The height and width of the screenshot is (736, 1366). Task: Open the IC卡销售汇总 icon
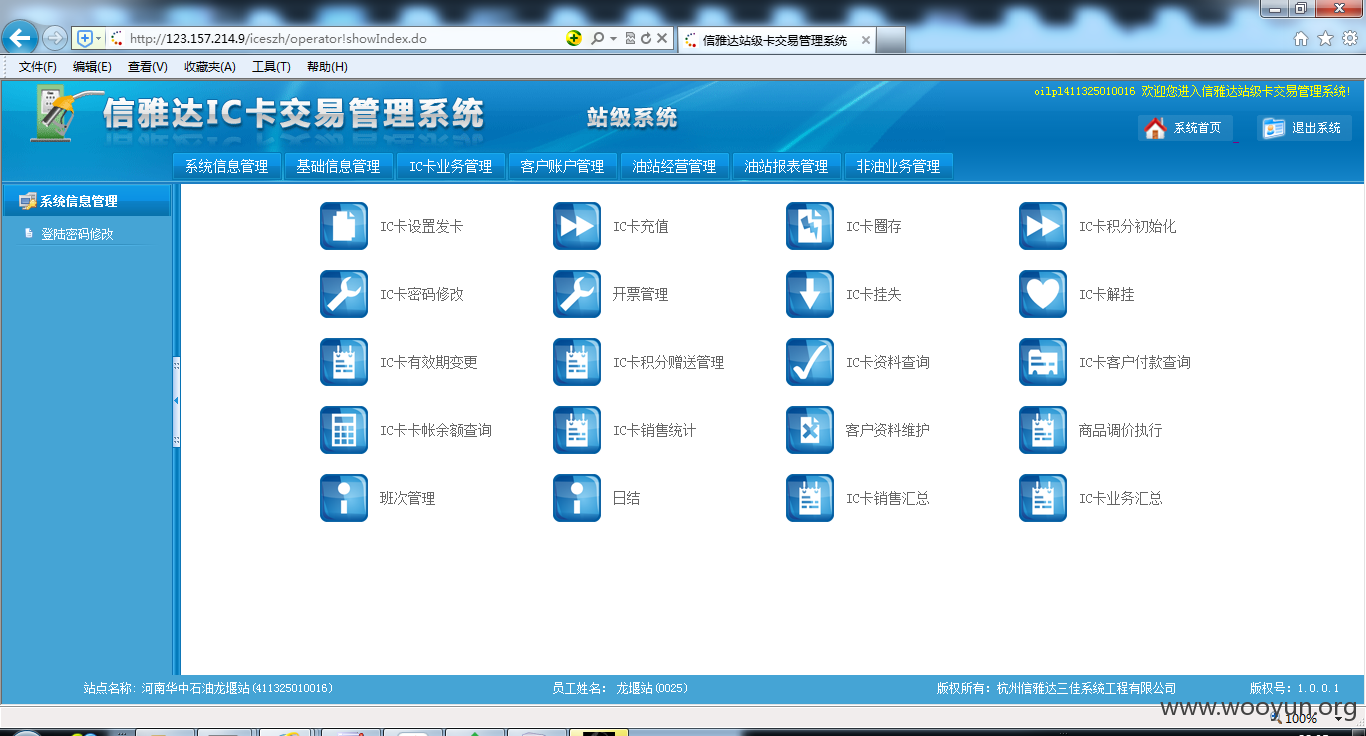(810, 498)
